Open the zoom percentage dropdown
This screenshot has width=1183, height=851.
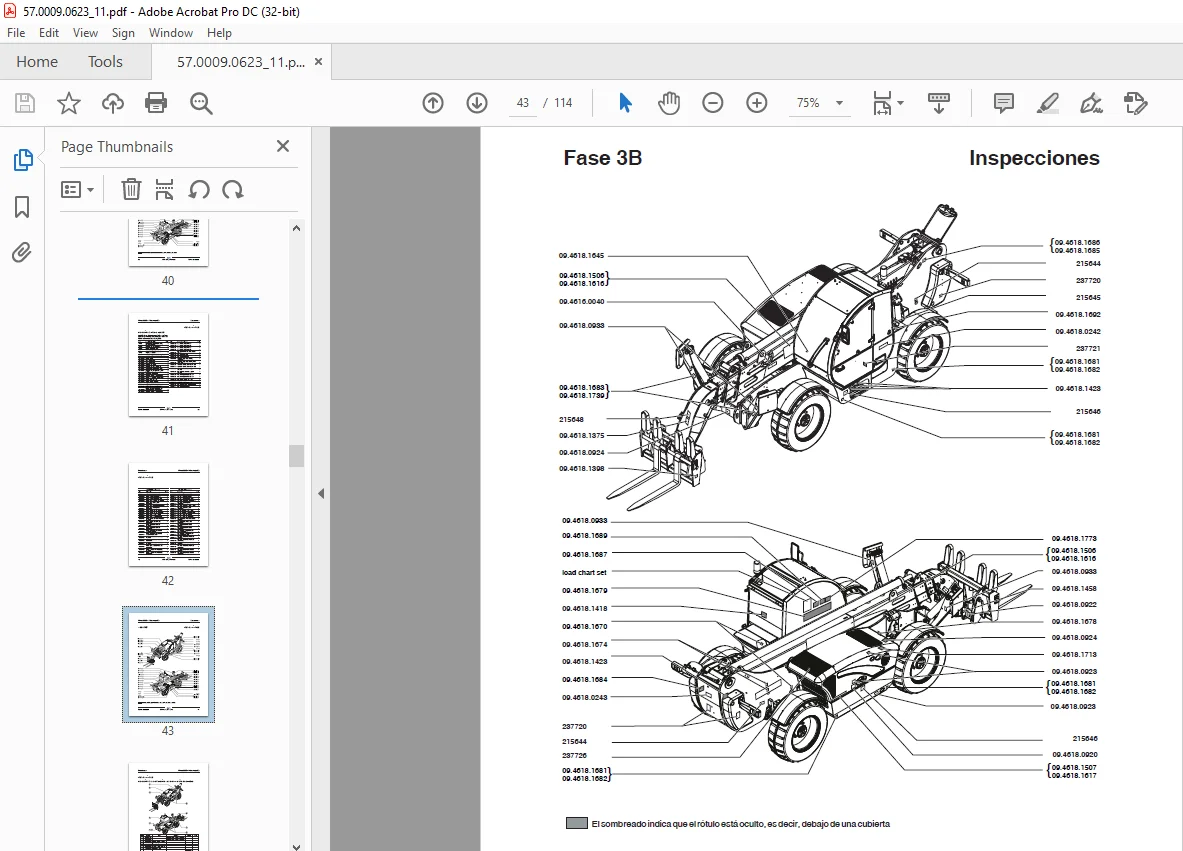point(839,103)
